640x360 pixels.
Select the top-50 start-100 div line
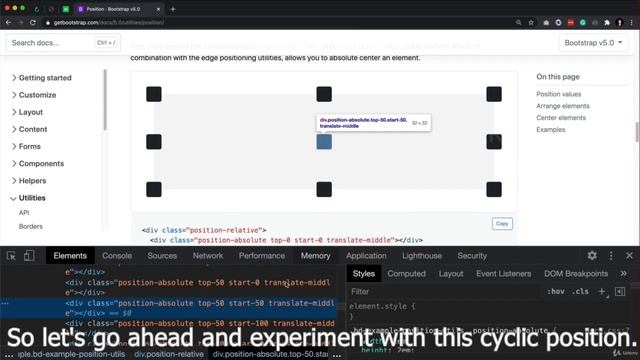tap(200, 323)
